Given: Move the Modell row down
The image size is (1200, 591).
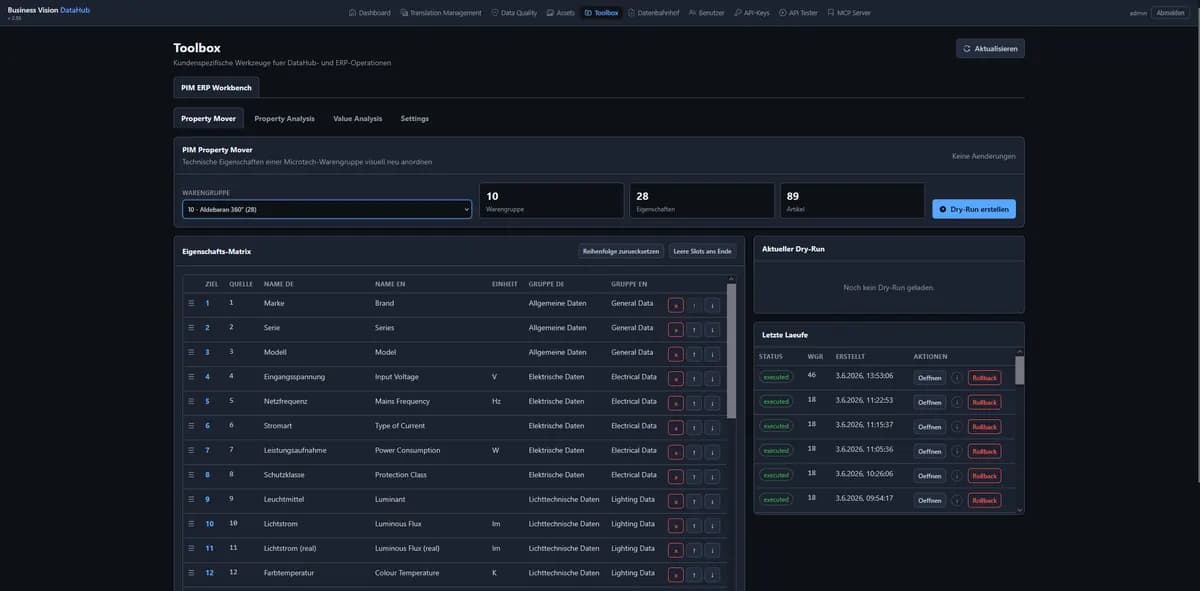Looking at the screenshot, I should pyautogui.click(x=712, y=353).
